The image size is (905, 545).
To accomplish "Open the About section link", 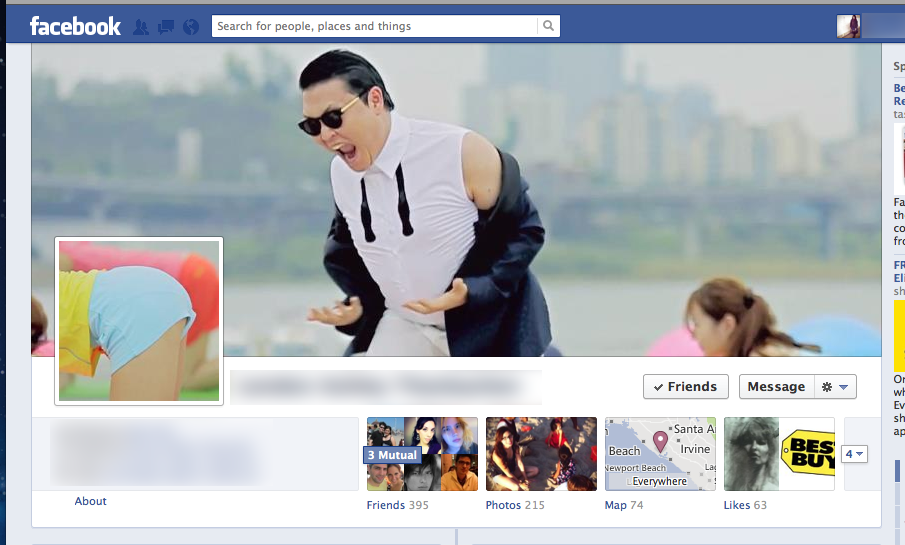I will pyautogui.click(x=90, y=501).
